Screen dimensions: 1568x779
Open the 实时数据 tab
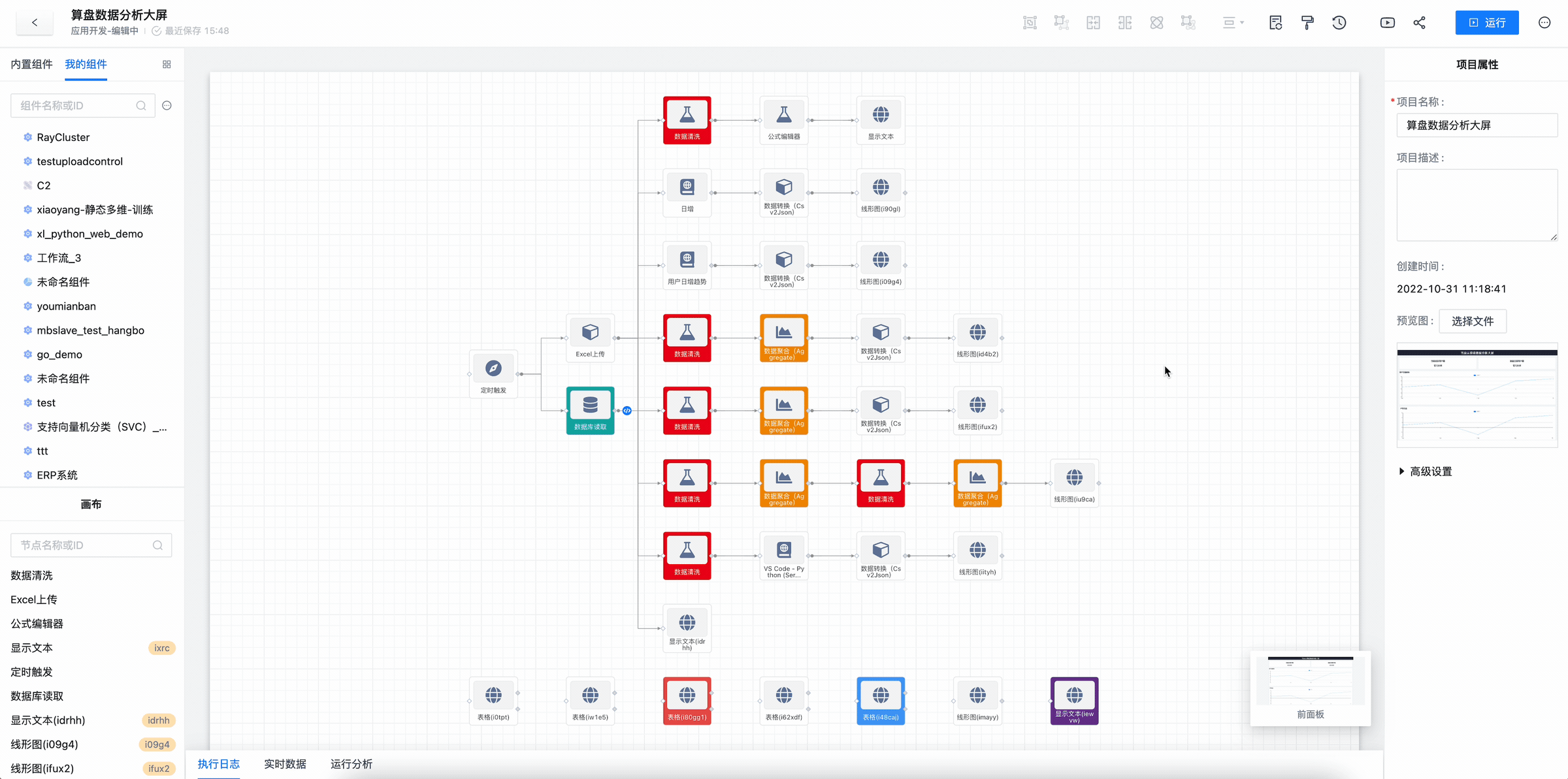285,764
